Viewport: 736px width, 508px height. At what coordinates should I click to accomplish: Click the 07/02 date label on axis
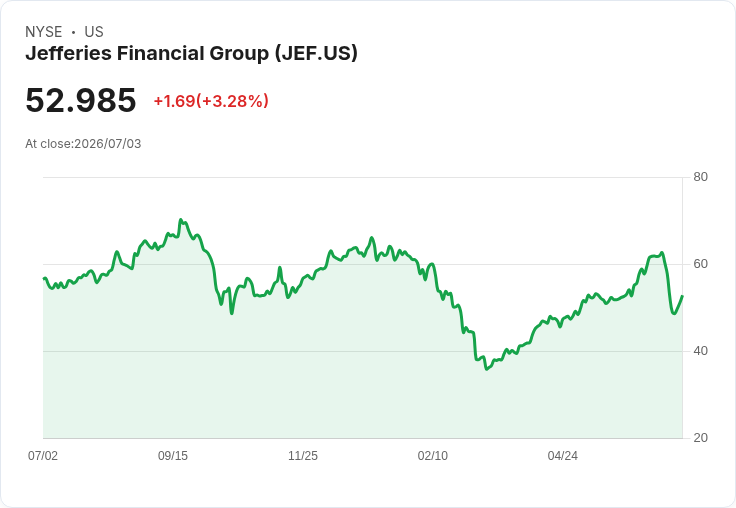pyautogui.click(x=43, y=456)
